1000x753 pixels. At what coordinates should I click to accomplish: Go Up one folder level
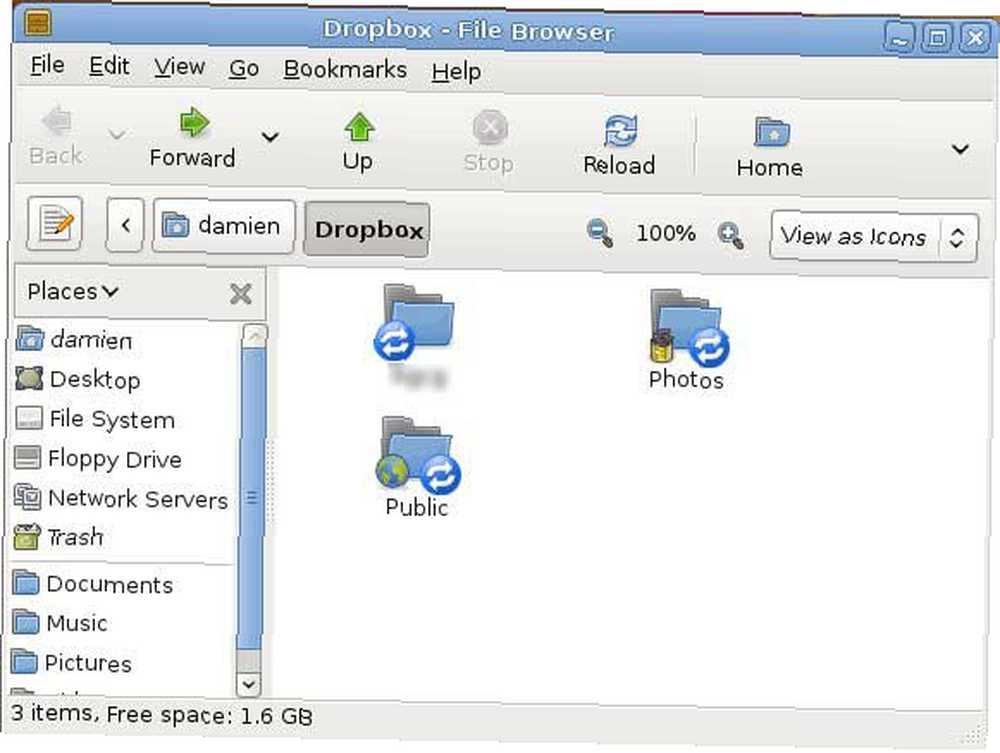358,143
